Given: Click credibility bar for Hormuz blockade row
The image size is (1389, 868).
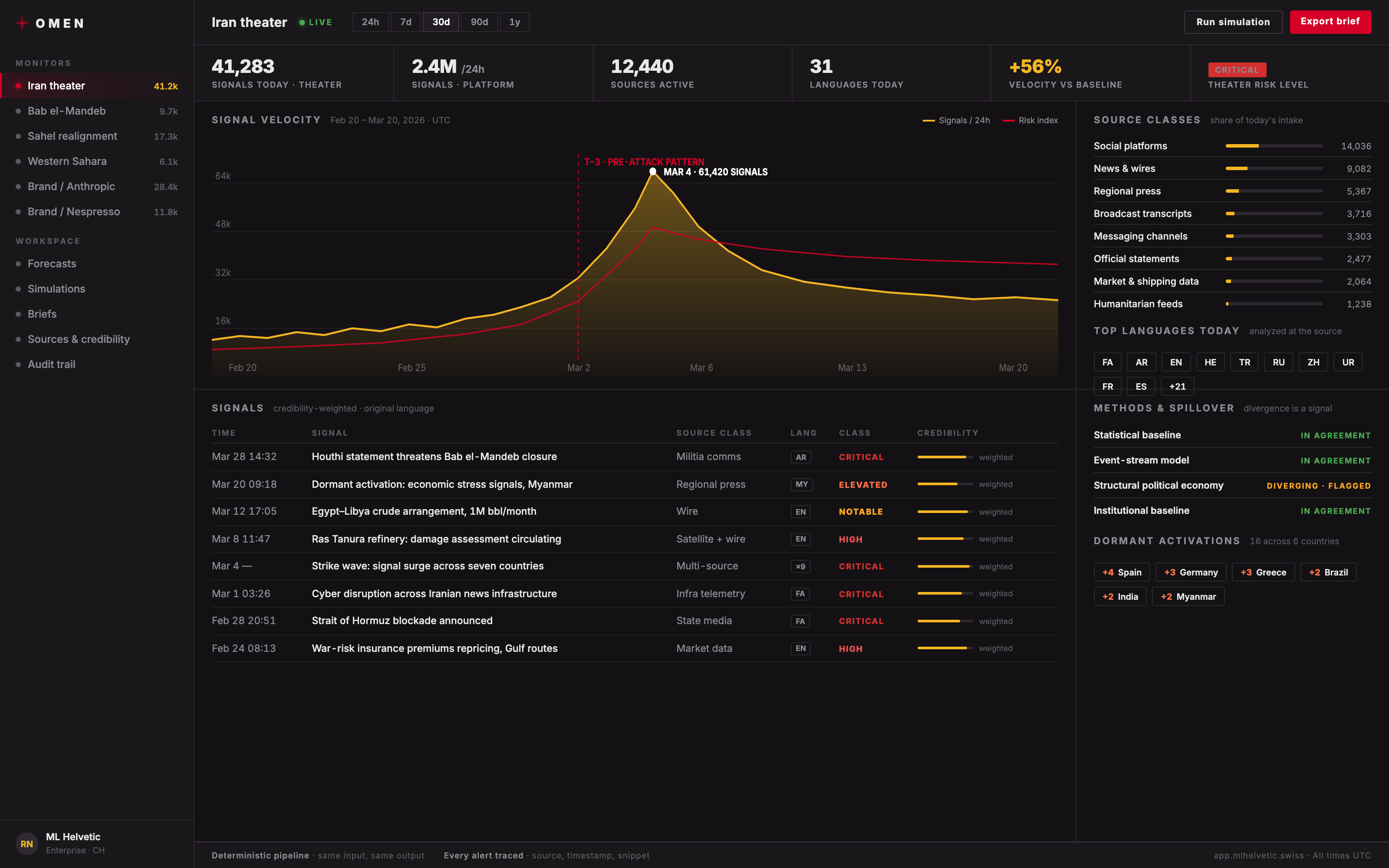Looking at the screenshot, I should [945, 621].
